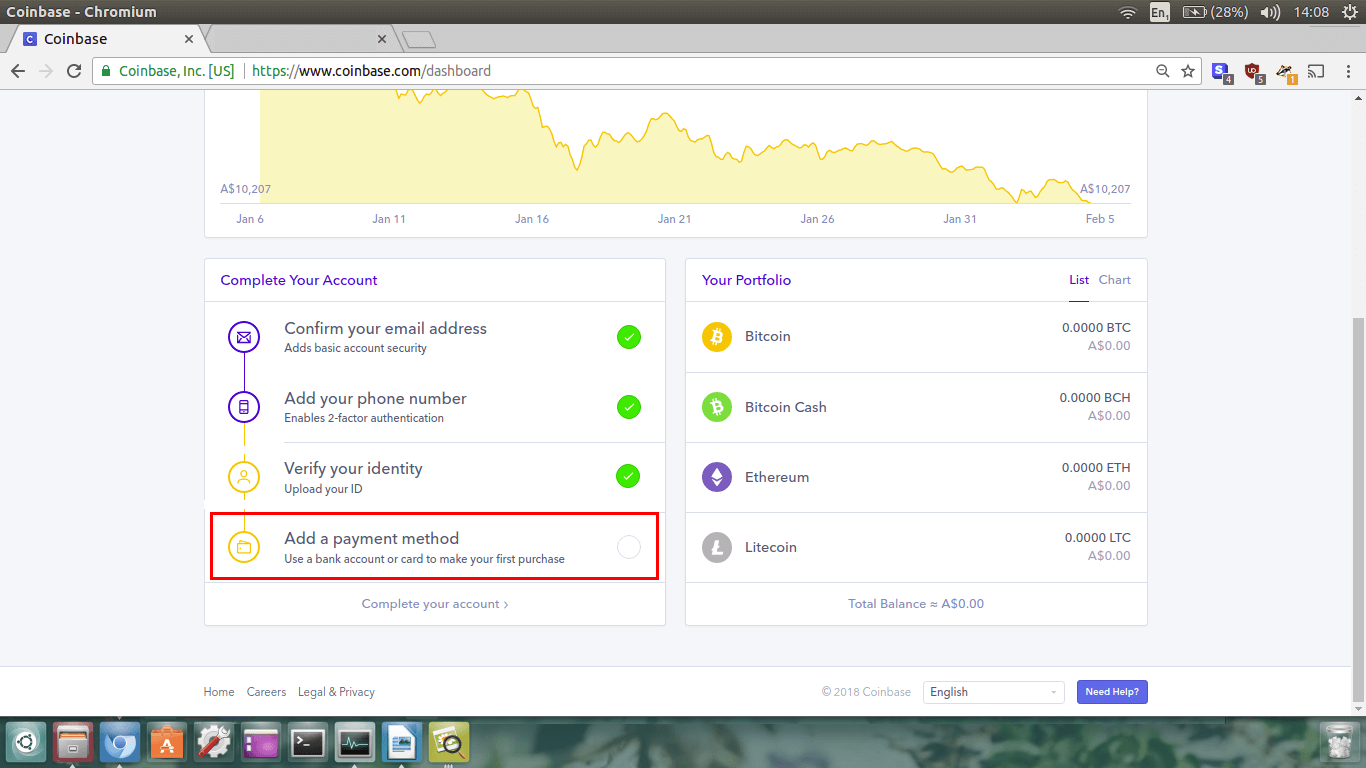The height and width of the screenshot is (768, 1366).
Task: Open the Ubuntu dash from the dock
Action: (x=27, y=743)
